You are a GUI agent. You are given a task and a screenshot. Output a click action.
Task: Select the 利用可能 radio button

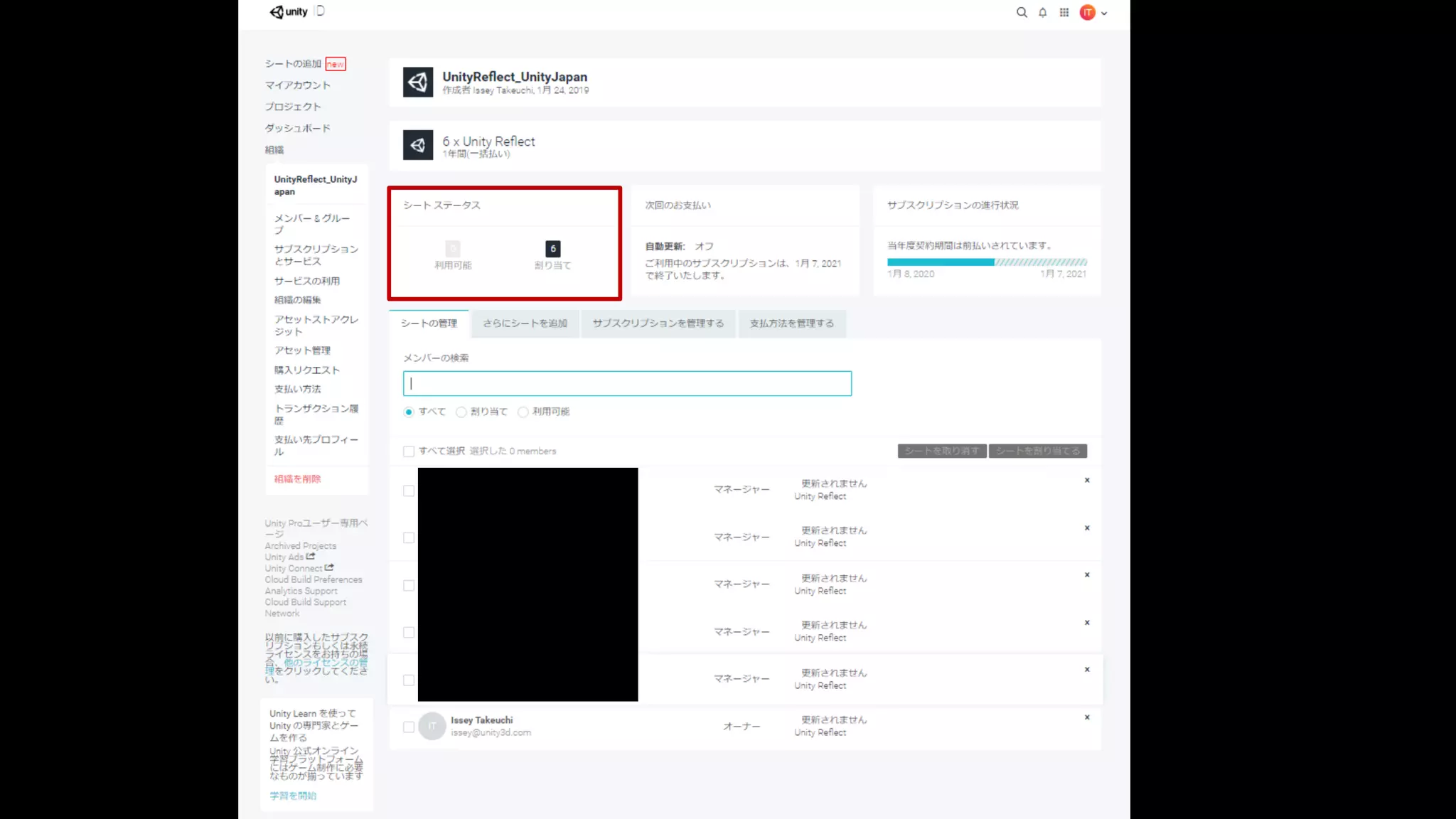coord(523,412)
